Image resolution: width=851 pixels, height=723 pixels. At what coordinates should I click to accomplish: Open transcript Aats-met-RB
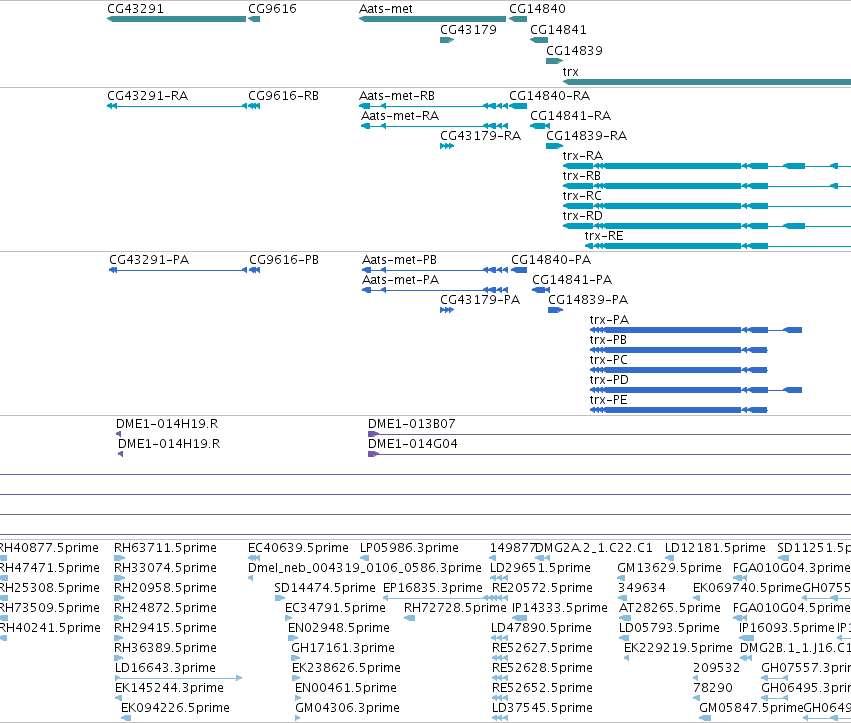click(x=397, y=96)
